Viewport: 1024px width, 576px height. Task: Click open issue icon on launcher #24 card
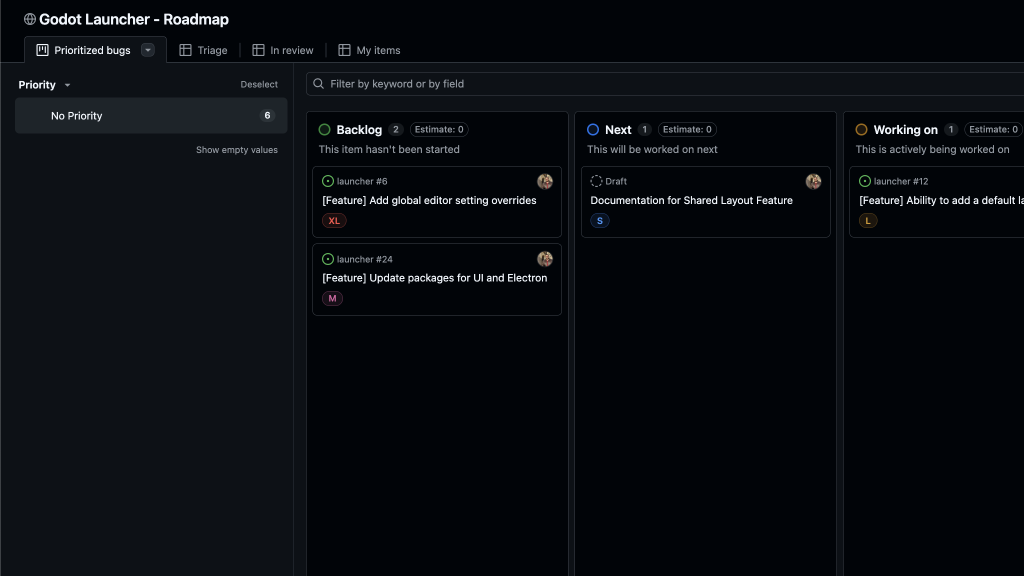tap(328, 259)
